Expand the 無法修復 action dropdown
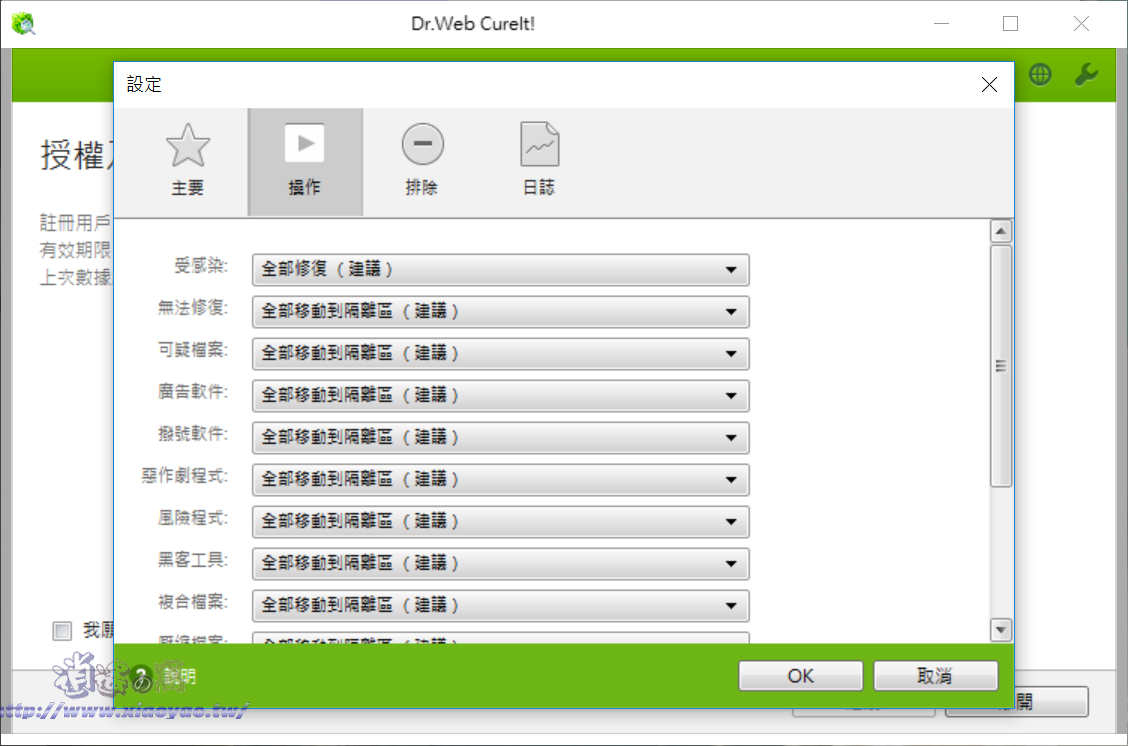 point(500,311)
